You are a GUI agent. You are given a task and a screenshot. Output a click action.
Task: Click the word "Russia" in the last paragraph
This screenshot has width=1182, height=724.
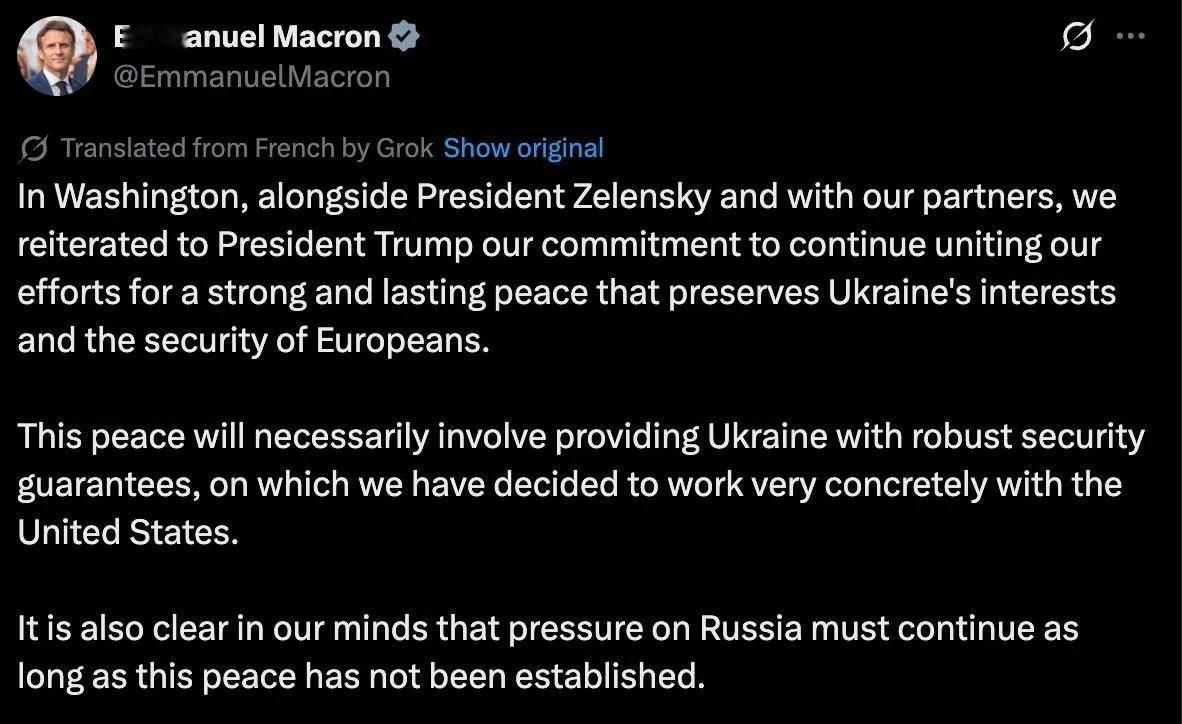(751, 628)
